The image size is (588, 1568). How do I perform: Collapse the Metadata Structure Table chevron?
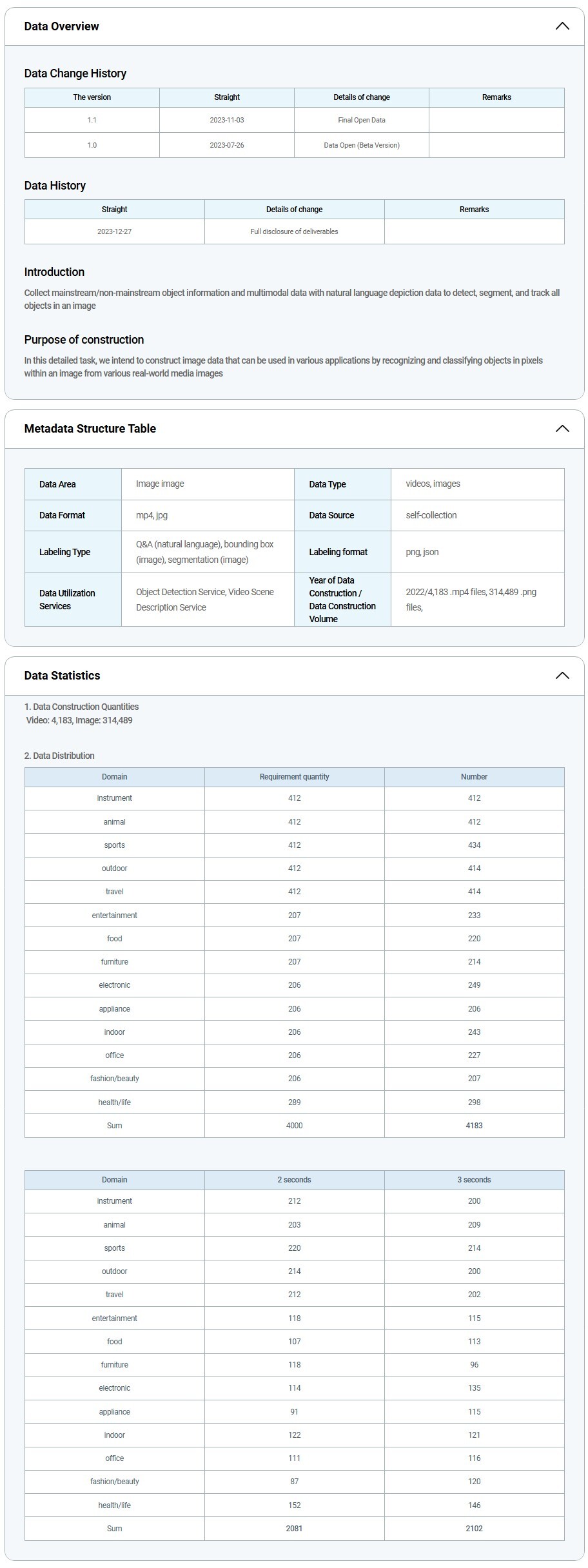(x=562, y=429)
